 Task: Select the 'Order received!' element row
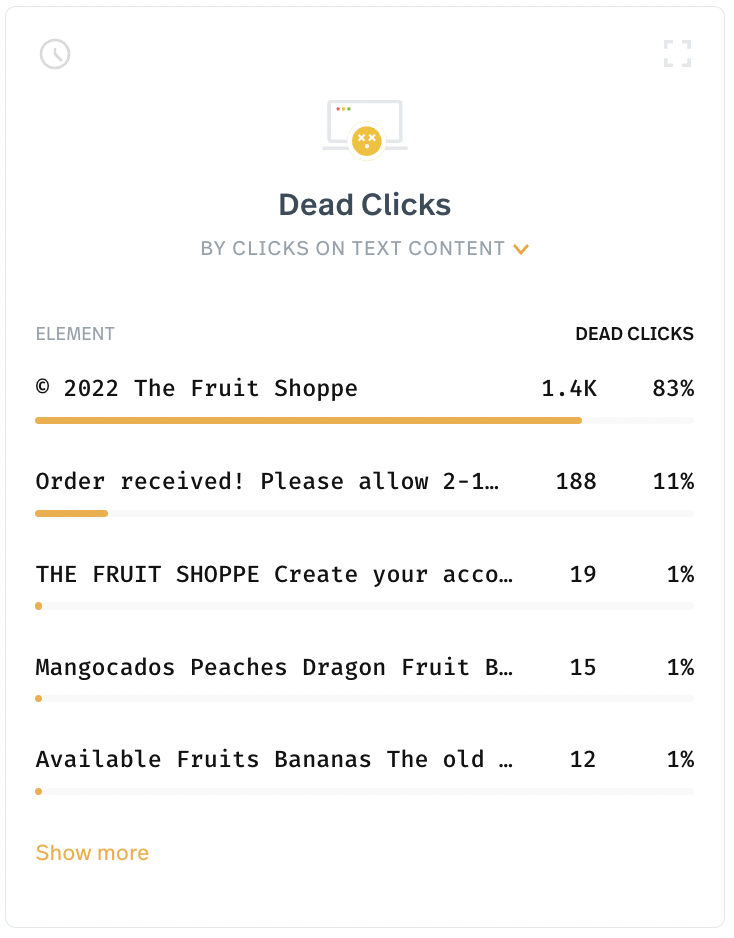click(364, 491)
